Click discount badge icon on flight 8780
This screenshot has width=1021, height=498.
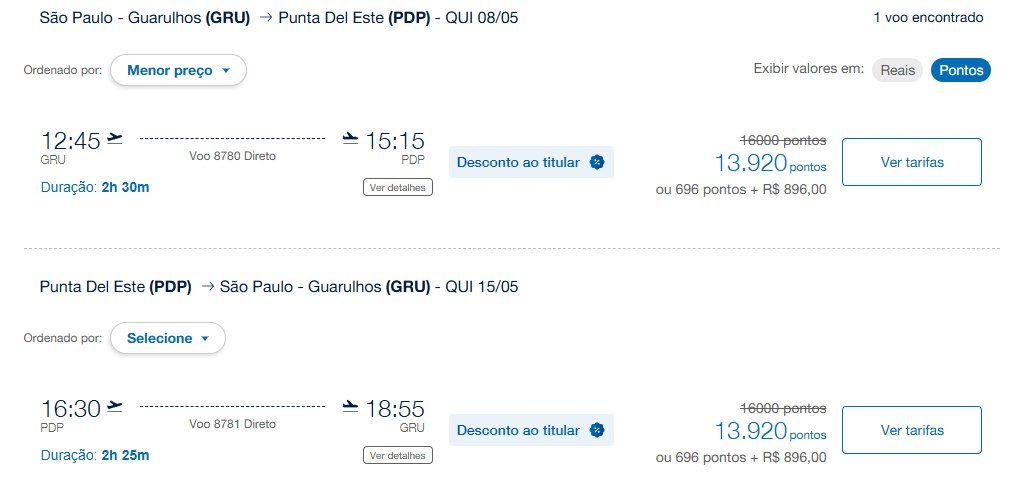(597, 162)
